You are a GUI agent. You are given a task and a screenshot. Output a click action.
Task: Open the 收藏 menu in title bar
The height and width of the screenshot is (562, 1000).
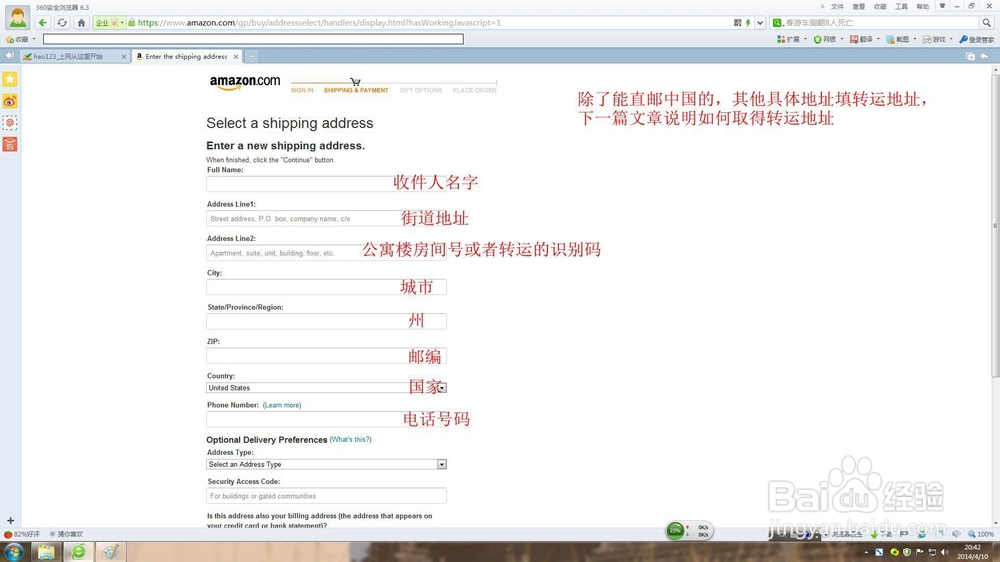click(880, 6)
